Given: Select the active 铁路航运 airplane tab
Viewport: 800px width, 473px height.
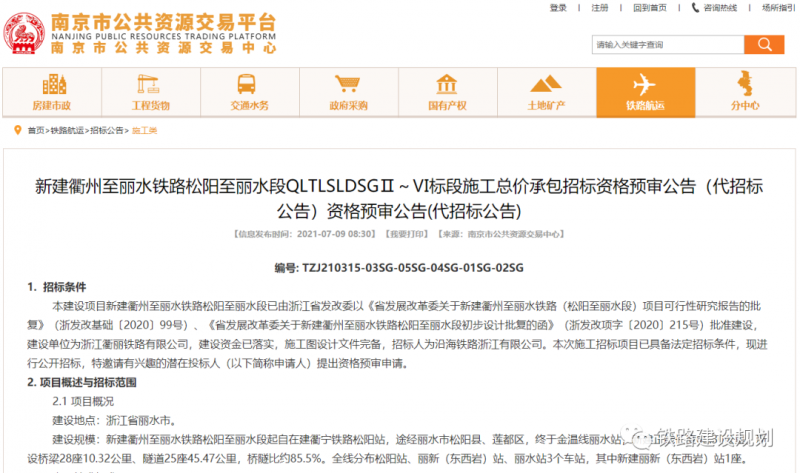Looking at the screenshot, I should 645,91.
